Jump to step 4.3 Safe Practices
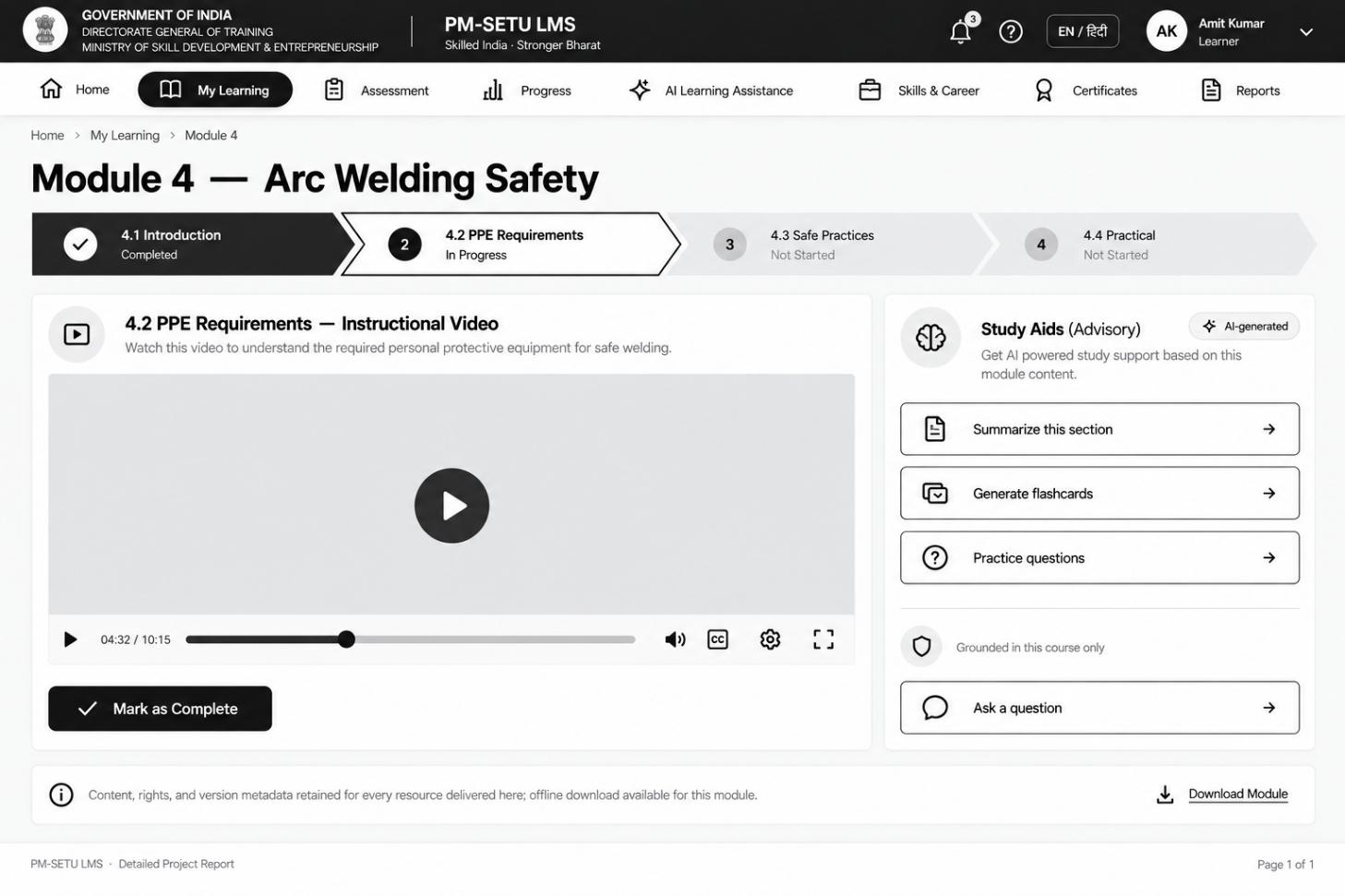Screen dimensions: 1345x896 [829, 245]
